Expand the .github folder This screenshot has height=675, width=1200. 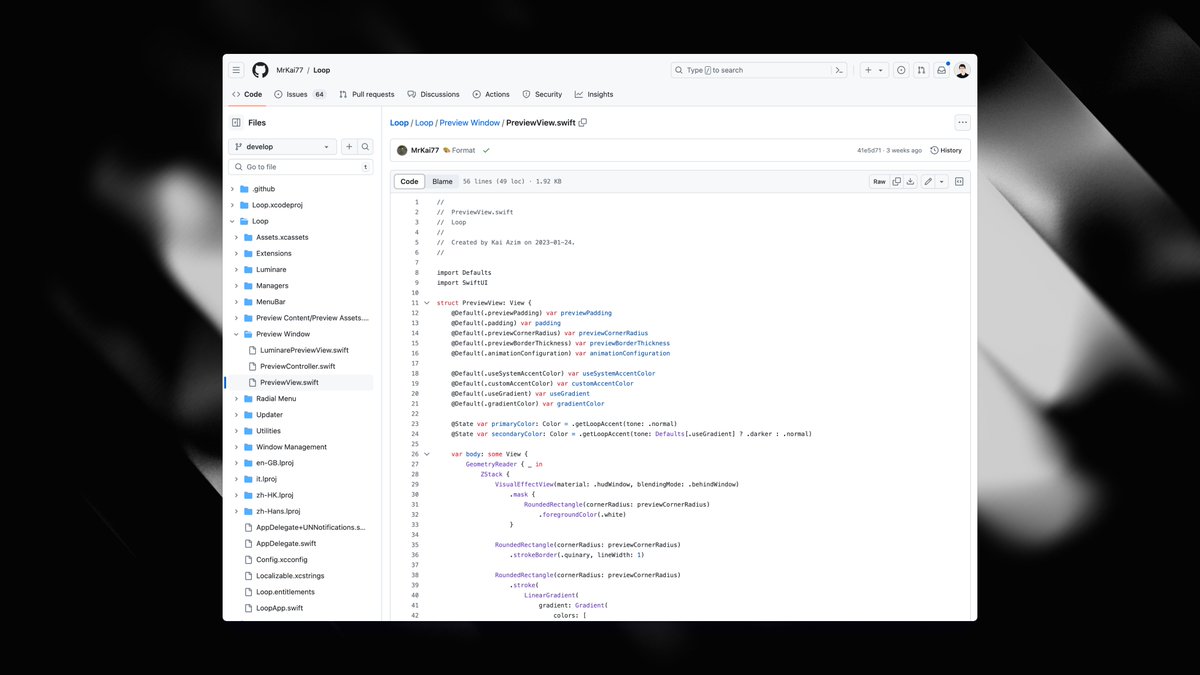233,189
